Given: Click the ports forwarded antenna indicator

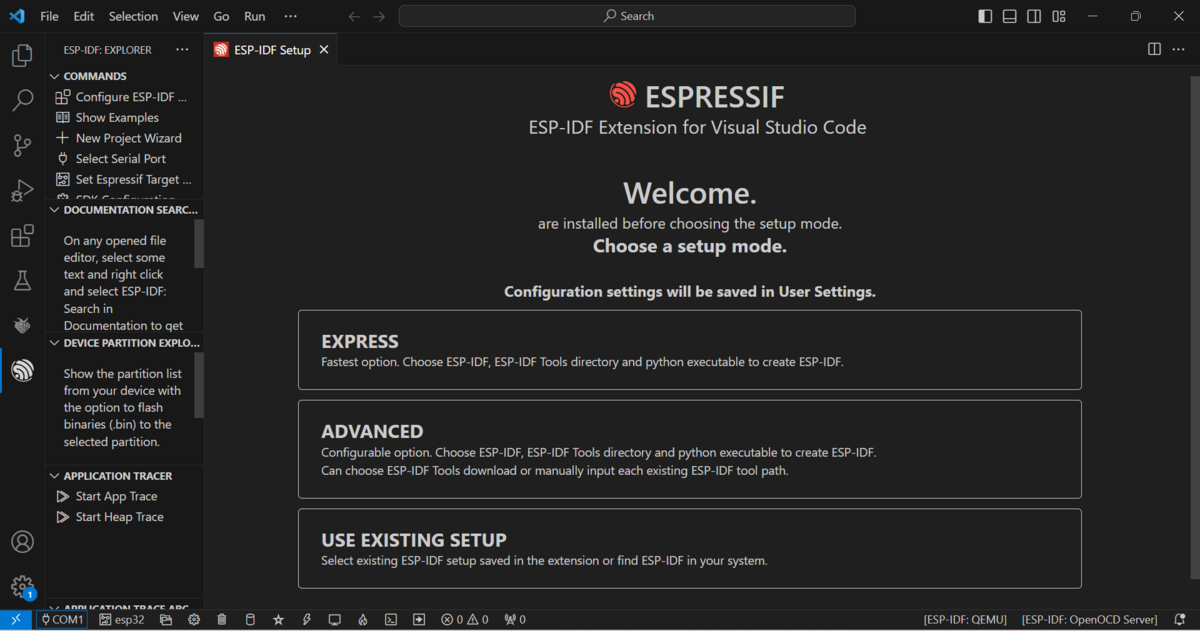Looking at the screenshot, I should [x=515, y=620].
